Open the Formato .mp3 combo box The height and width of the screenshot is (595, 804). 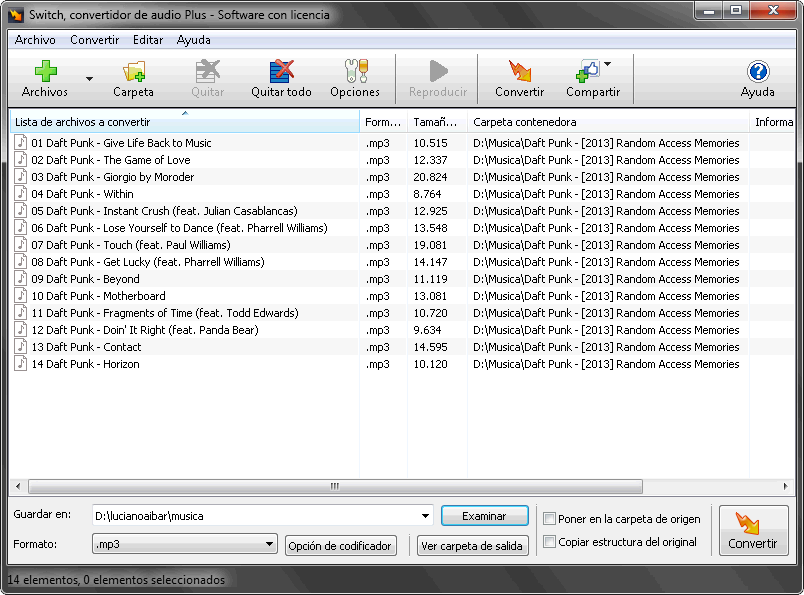(185, 544)
